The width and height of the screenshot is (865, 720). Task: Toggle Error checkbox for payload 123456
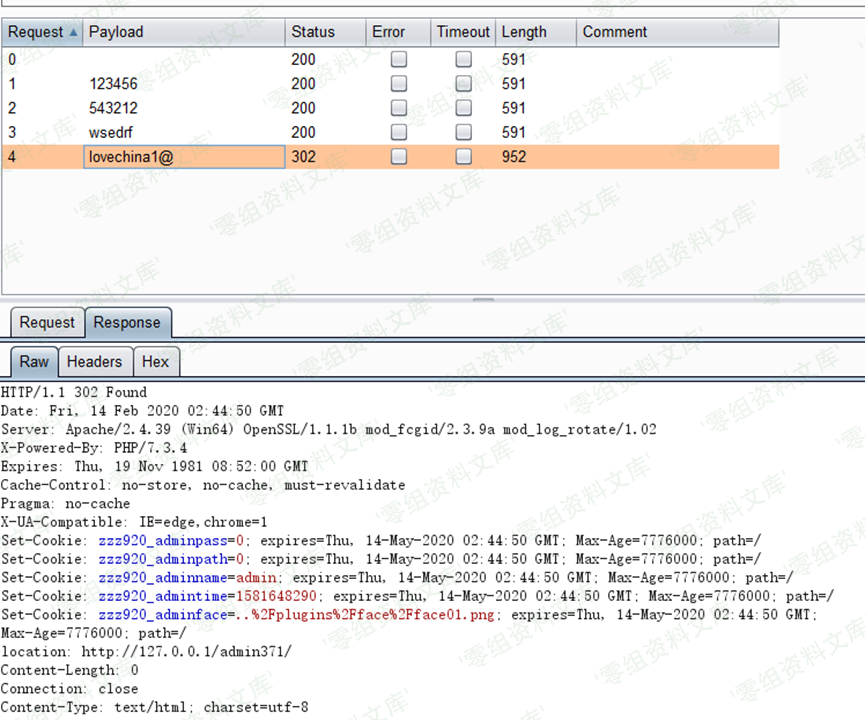point(399,84)
